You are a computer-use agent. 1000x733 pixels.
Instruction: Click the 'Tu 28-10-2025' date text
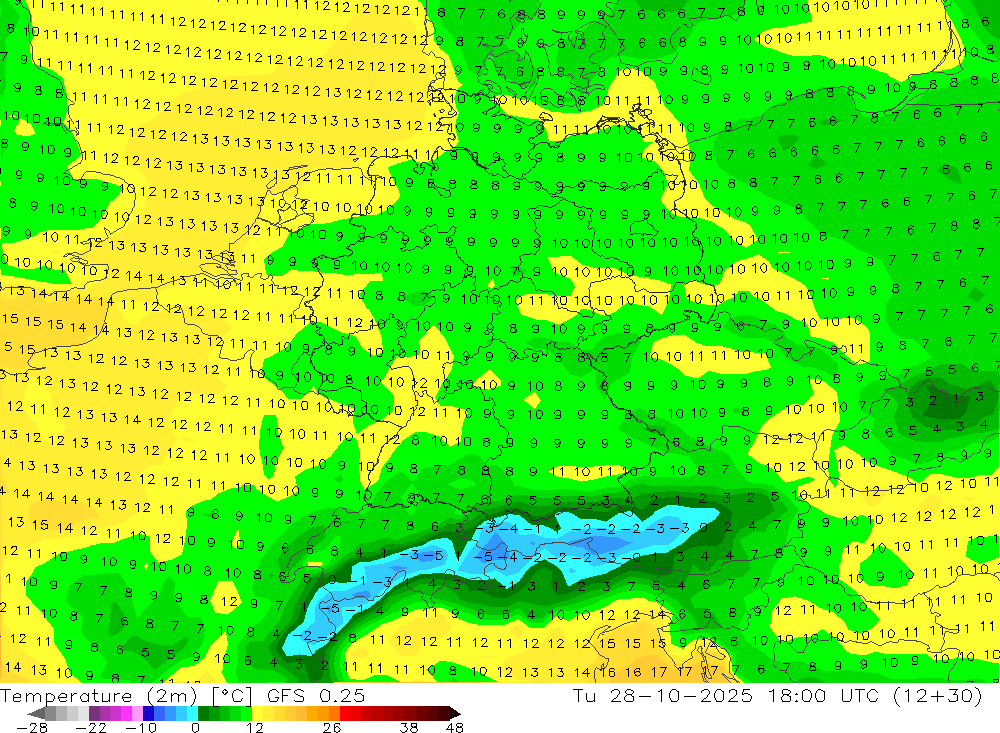(662, 695)
